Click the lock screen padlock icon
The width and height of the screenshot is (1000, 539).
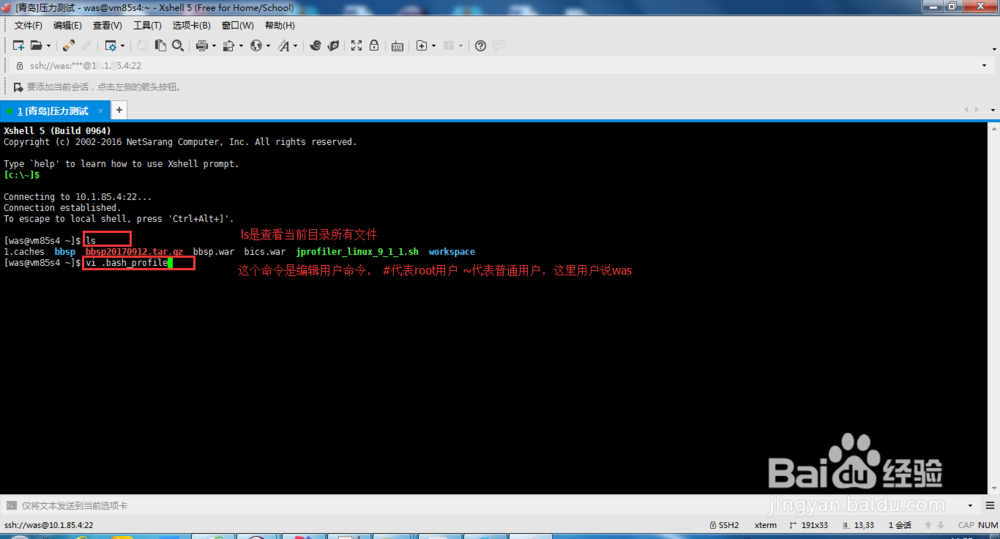[374, 45]
